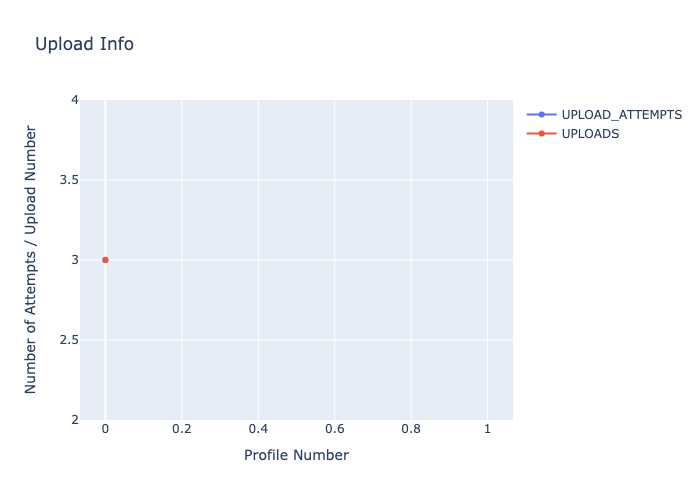700x500 pixels.
Task: Select the Profile Number axis title
Action: click(x=296, y=455)
